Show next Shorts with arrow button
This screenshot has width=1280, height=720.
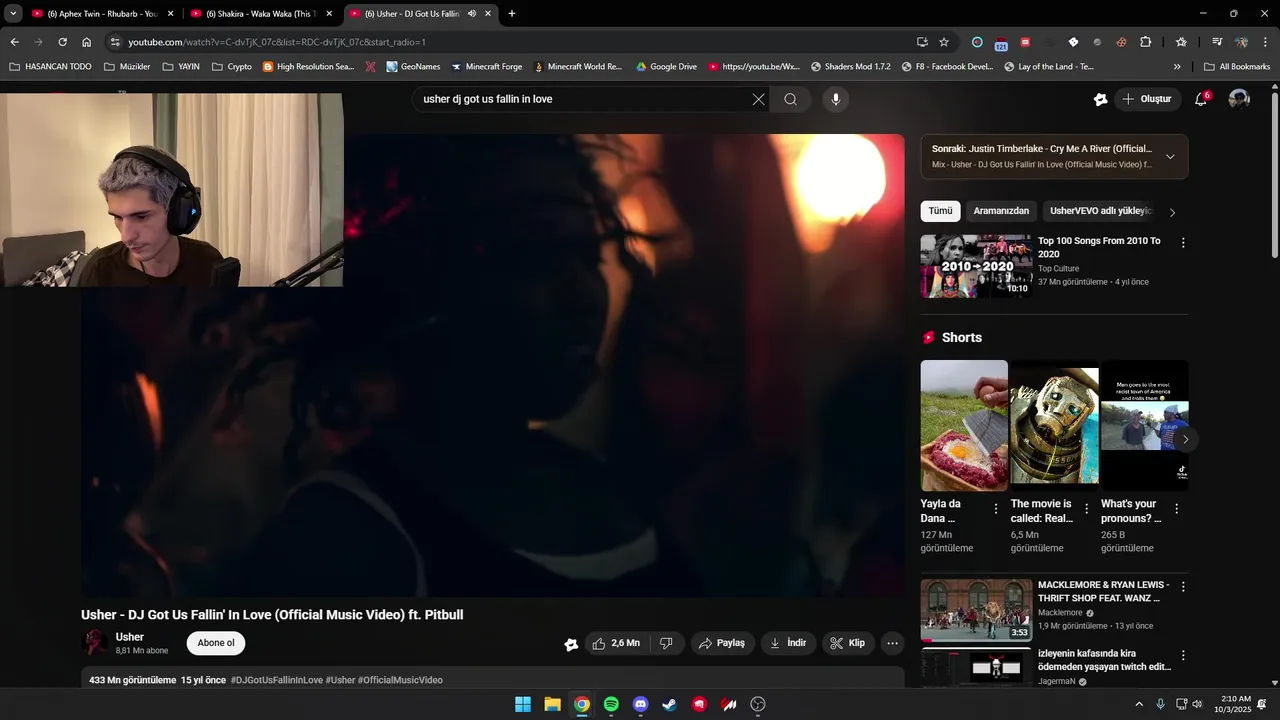(x=1185, y=439)
